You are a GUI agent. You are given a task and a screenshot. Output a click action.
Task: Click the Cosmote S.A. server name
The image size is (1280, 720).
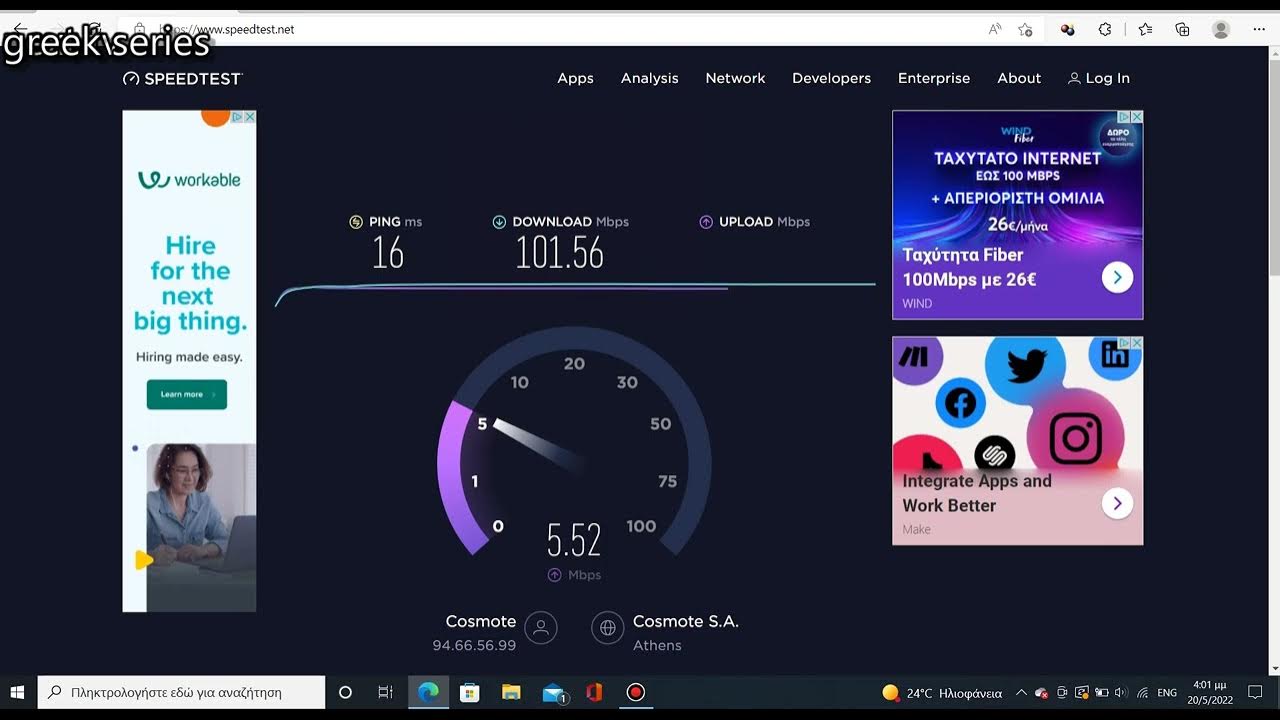686,621
